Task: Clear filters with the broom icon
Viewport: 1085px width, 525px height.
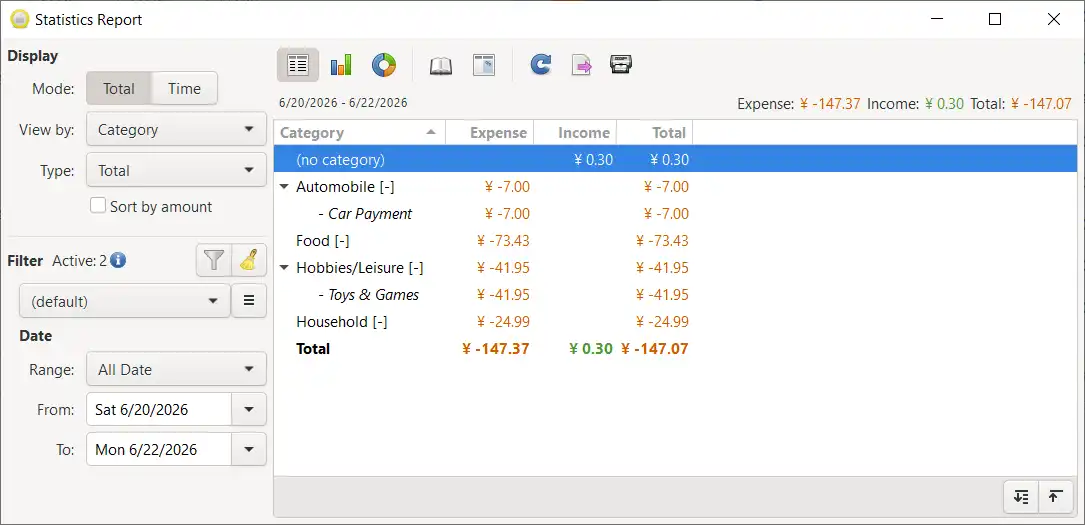Action: (249, 261)
